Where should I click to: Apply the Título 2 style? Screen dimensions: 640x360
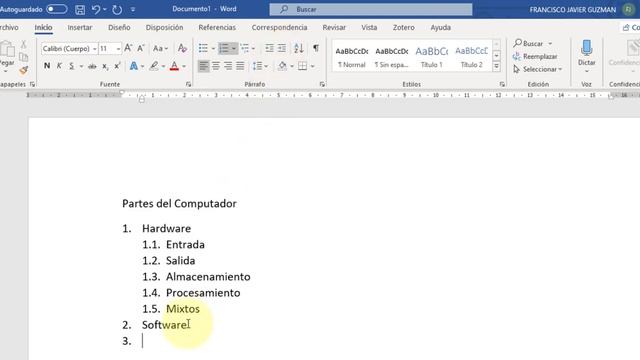471,57
